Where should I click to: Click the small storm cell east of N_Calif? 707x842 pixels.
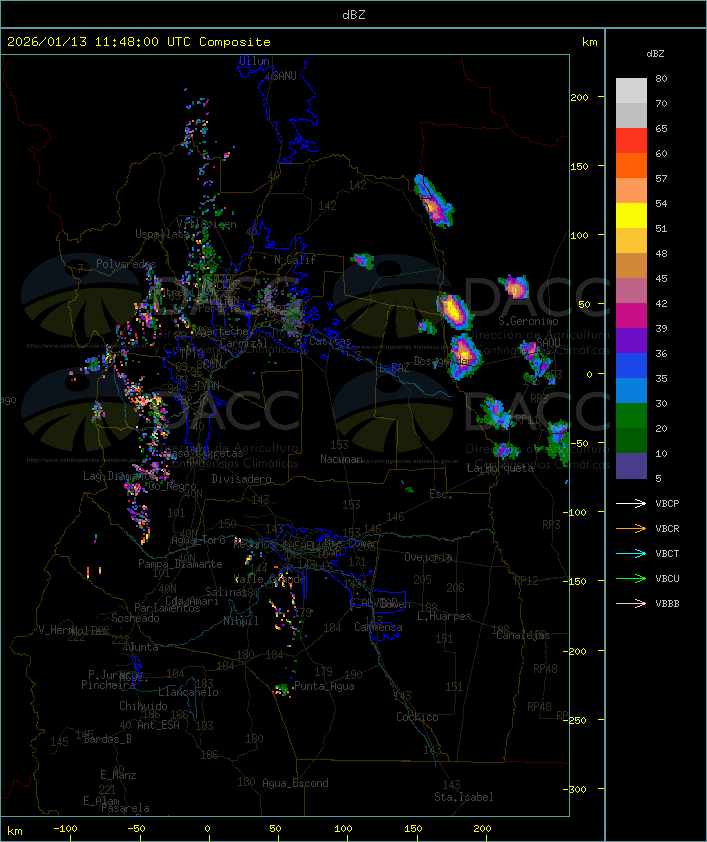[x=362, y=260]
